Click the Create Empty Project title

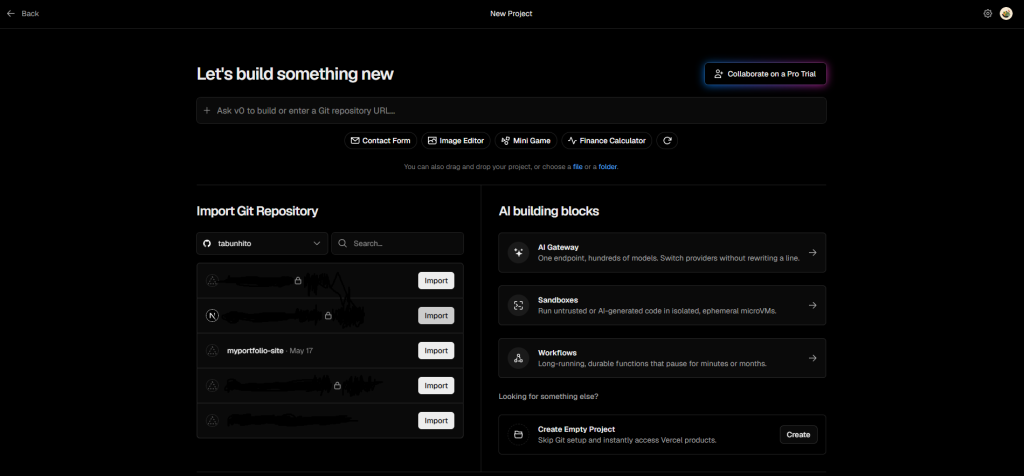point(577,429)
